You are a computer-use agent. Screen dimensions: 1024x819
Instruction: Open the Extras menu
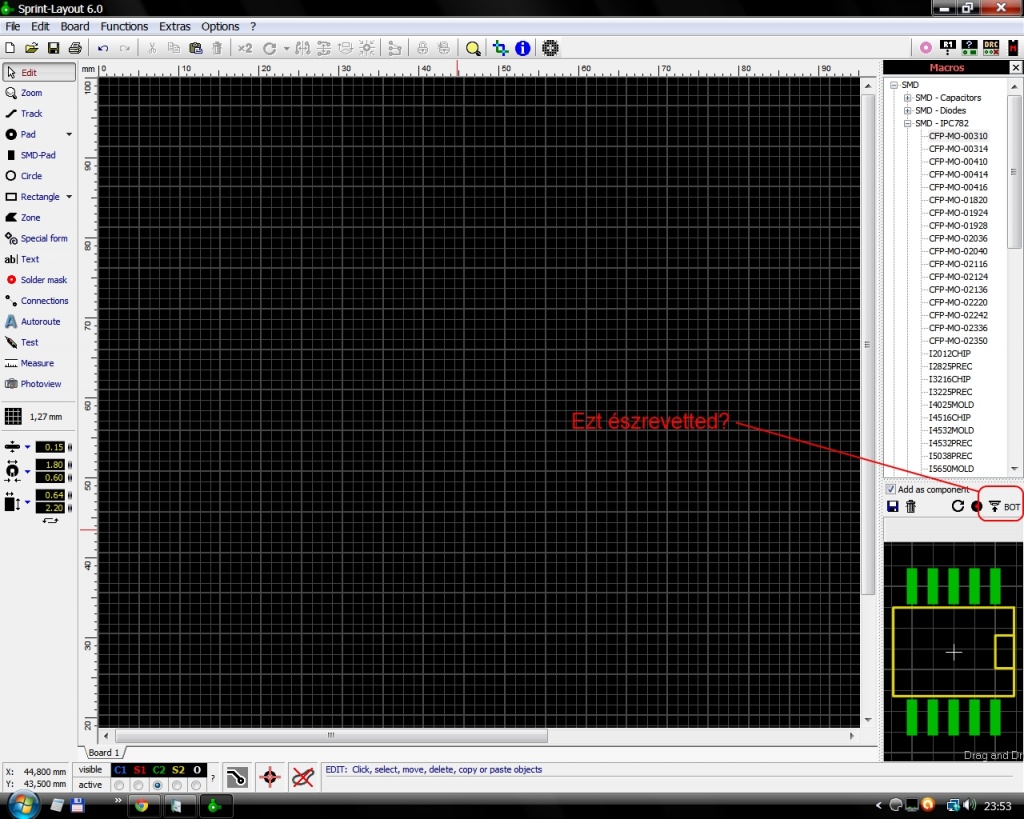pos(174,26)
